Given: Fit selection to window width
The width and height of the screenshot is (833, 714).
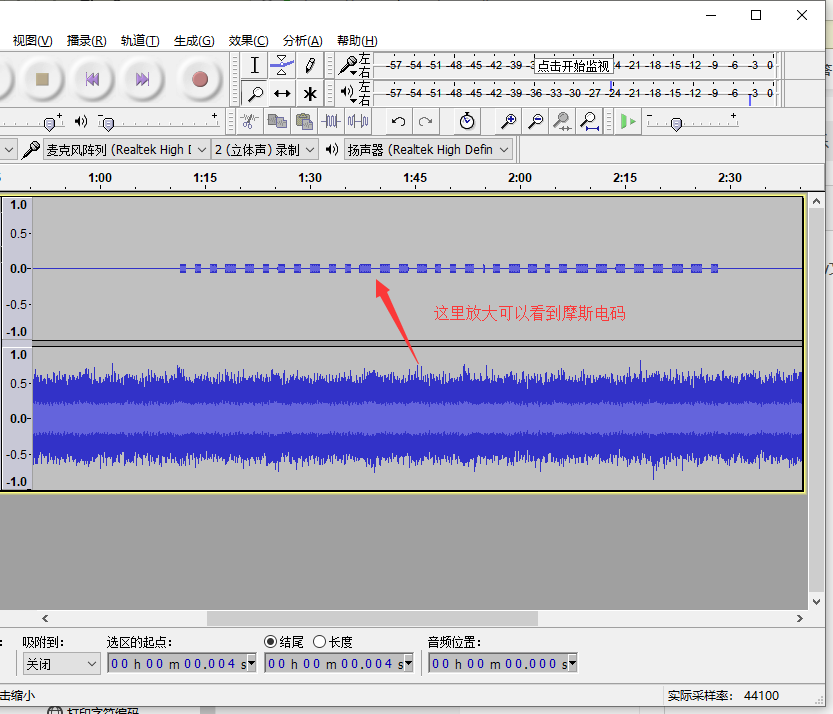Looking at the screenshot, I should [x=562, y=122].
